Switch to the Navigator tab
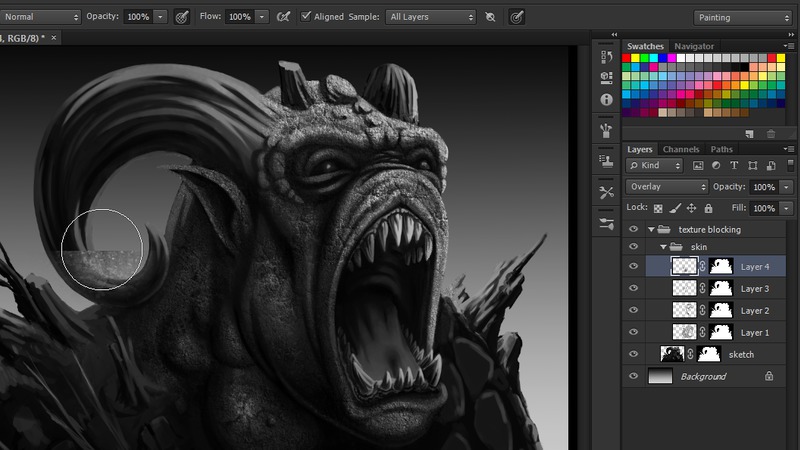The height and width of the screenshot is (450, 800). point(694,46)
